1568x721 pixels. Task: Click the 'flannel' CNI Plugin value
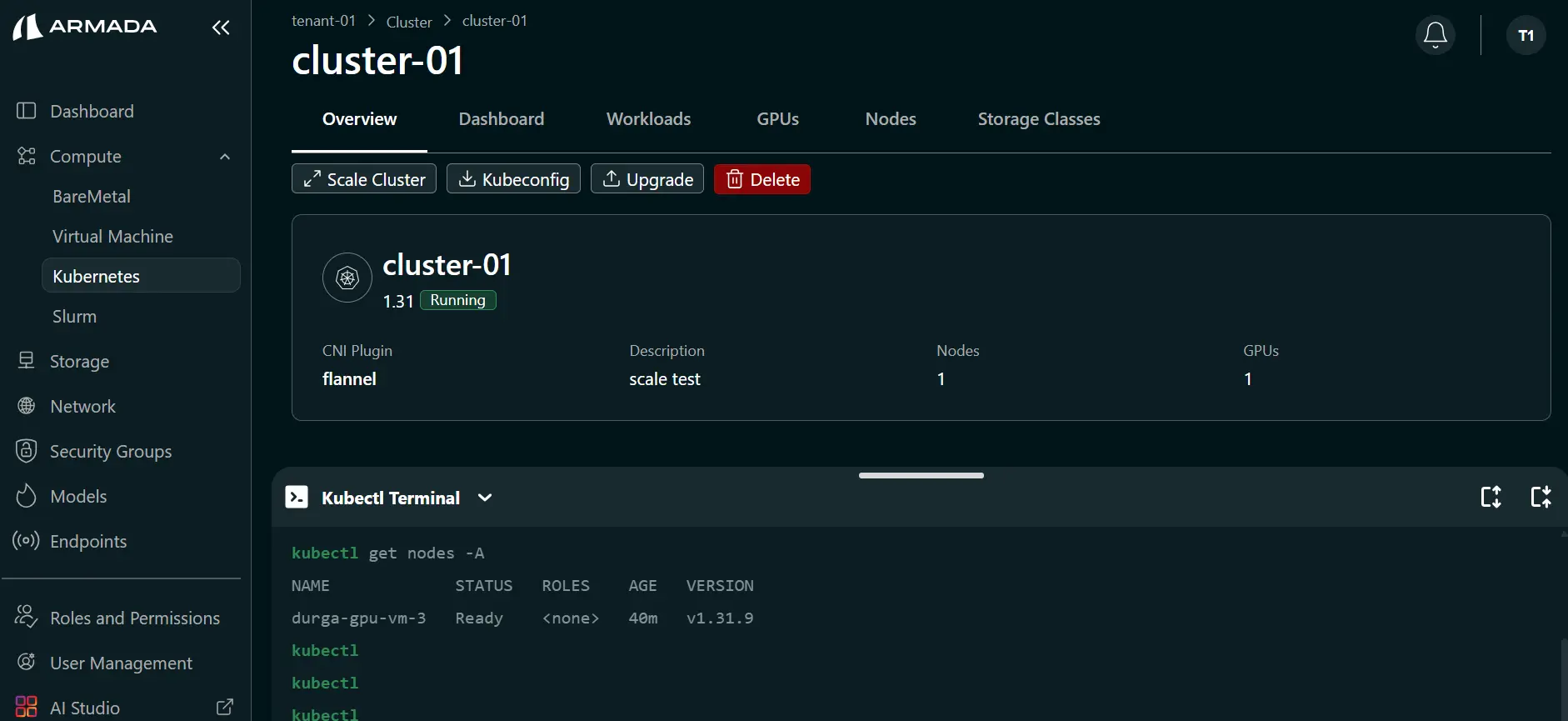[349, 378]
